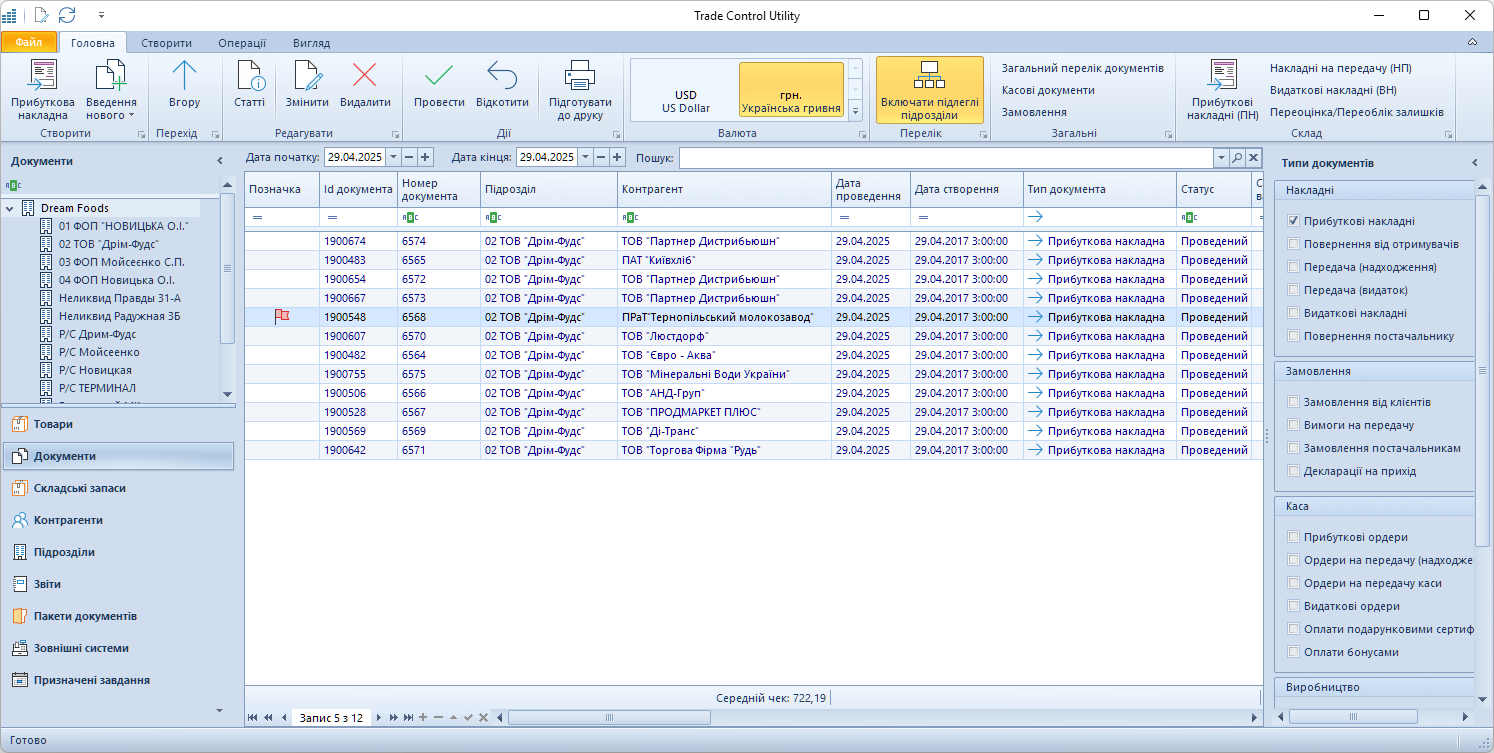
Task: Collapse the Типи документів right panel
Action: coord(1474,163)
